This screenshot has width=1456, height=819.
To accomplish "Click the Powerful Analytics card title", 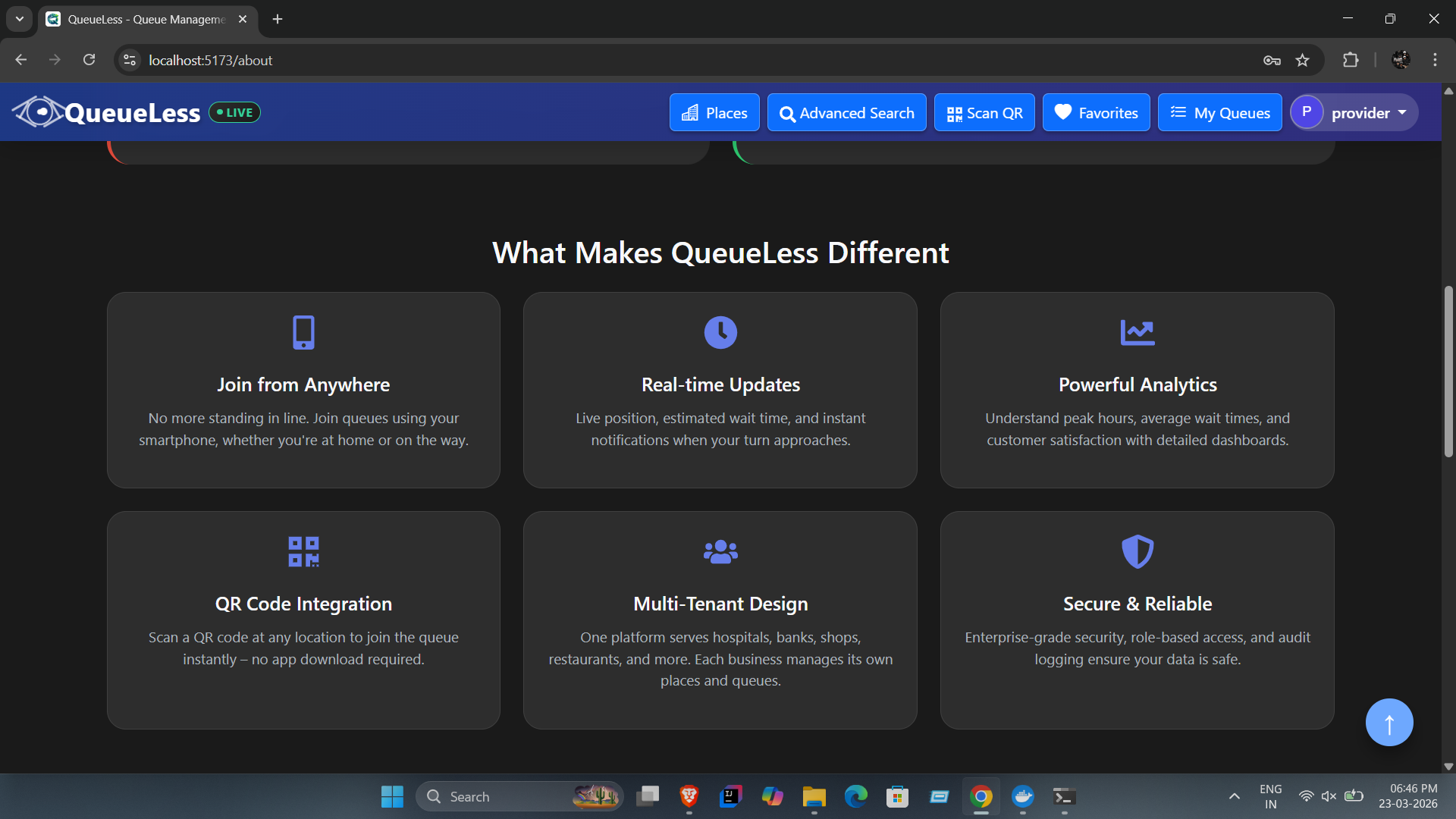I will 1137,384.
